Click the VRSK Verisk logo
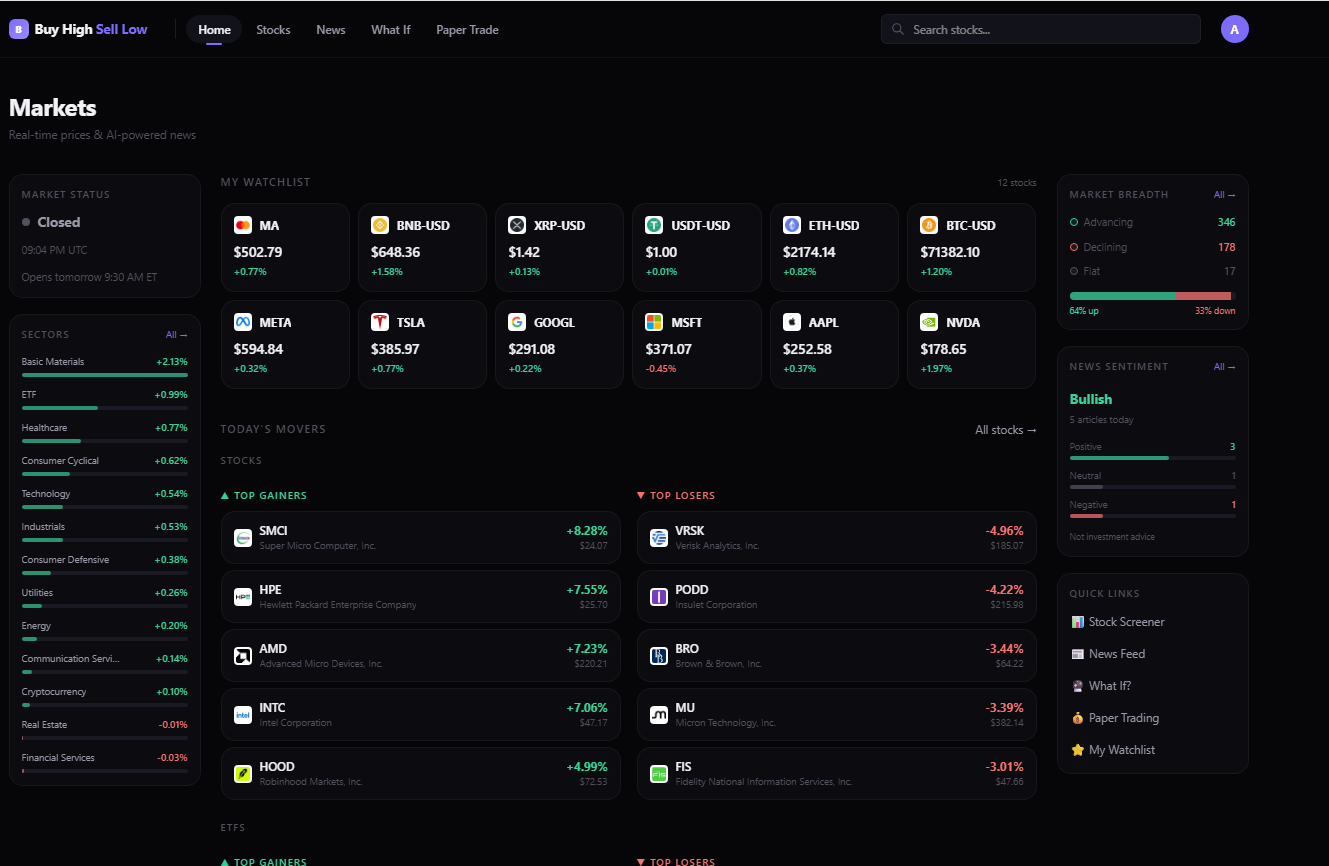 [x=659, y=538]
